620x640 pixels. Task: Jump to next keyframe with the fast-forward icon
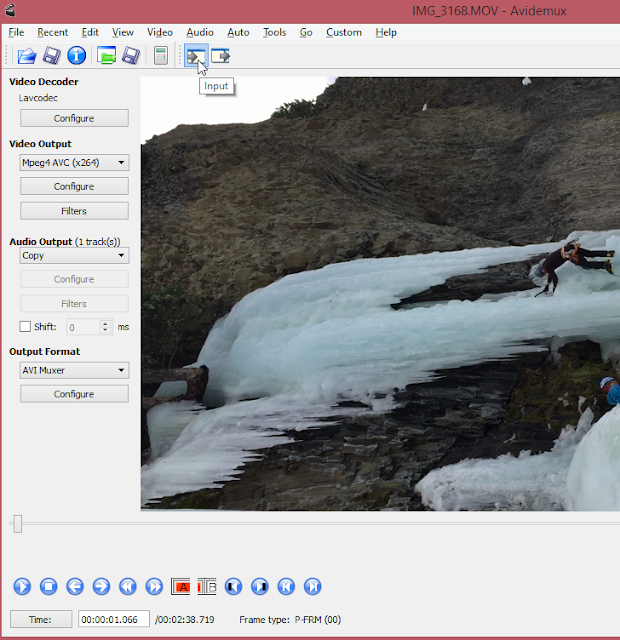pyautogui.click(x=154, y=587)
